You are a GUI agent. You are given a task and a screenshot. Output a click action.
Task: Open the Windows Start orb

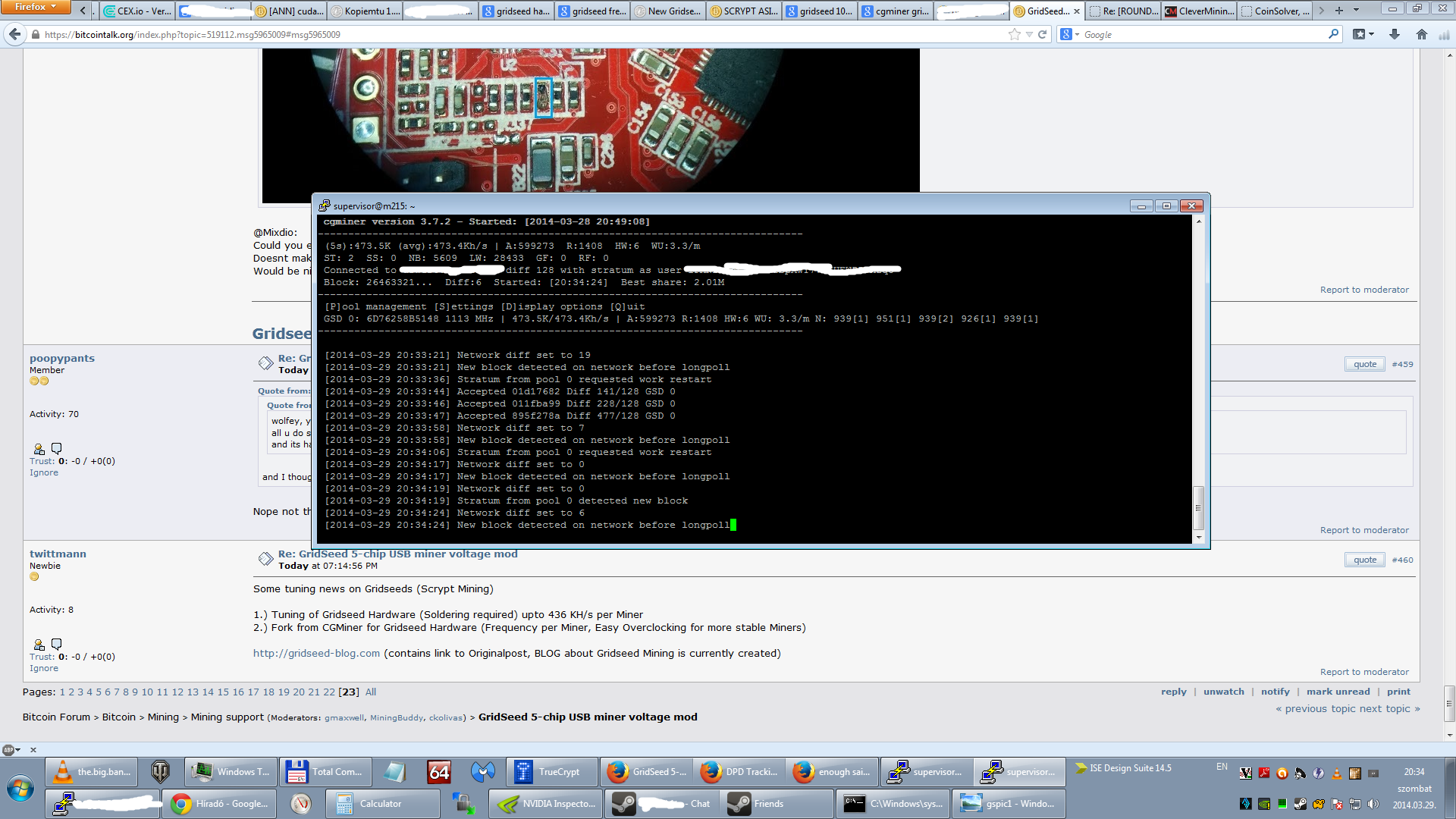(20, 789)
